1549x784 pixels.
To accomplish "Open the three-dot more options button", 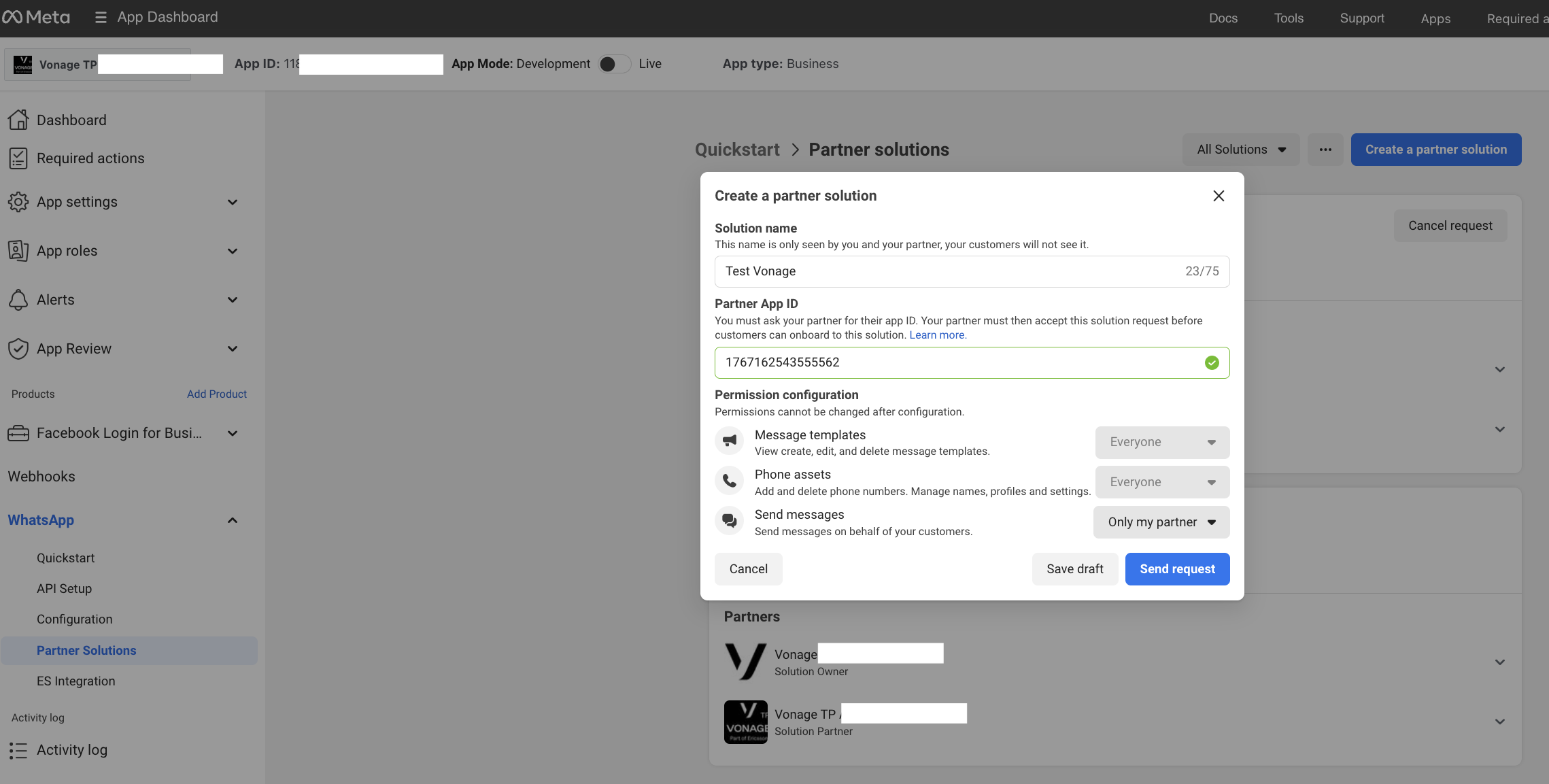I will click(x=1325, y=150).
